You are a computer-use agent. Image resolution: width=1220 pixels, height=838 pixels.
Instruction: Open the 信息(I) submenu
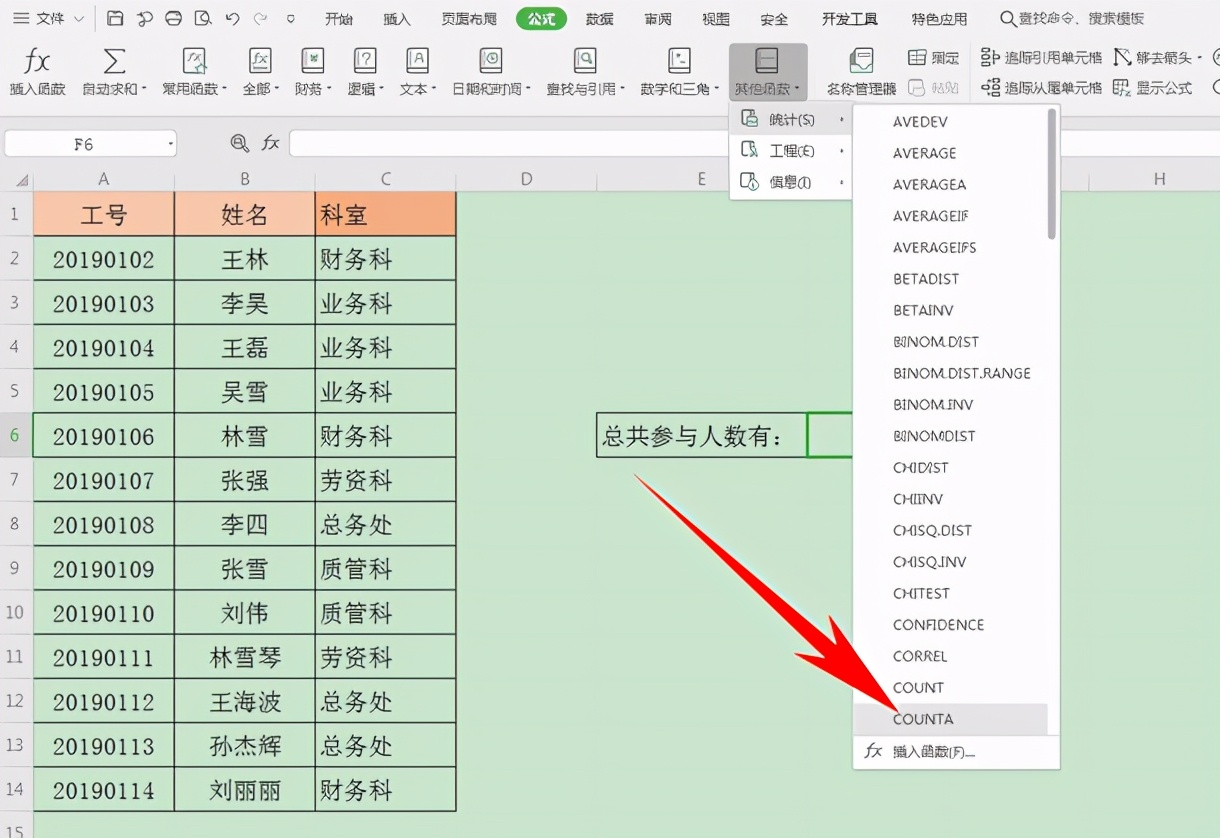tap(790, 182)
